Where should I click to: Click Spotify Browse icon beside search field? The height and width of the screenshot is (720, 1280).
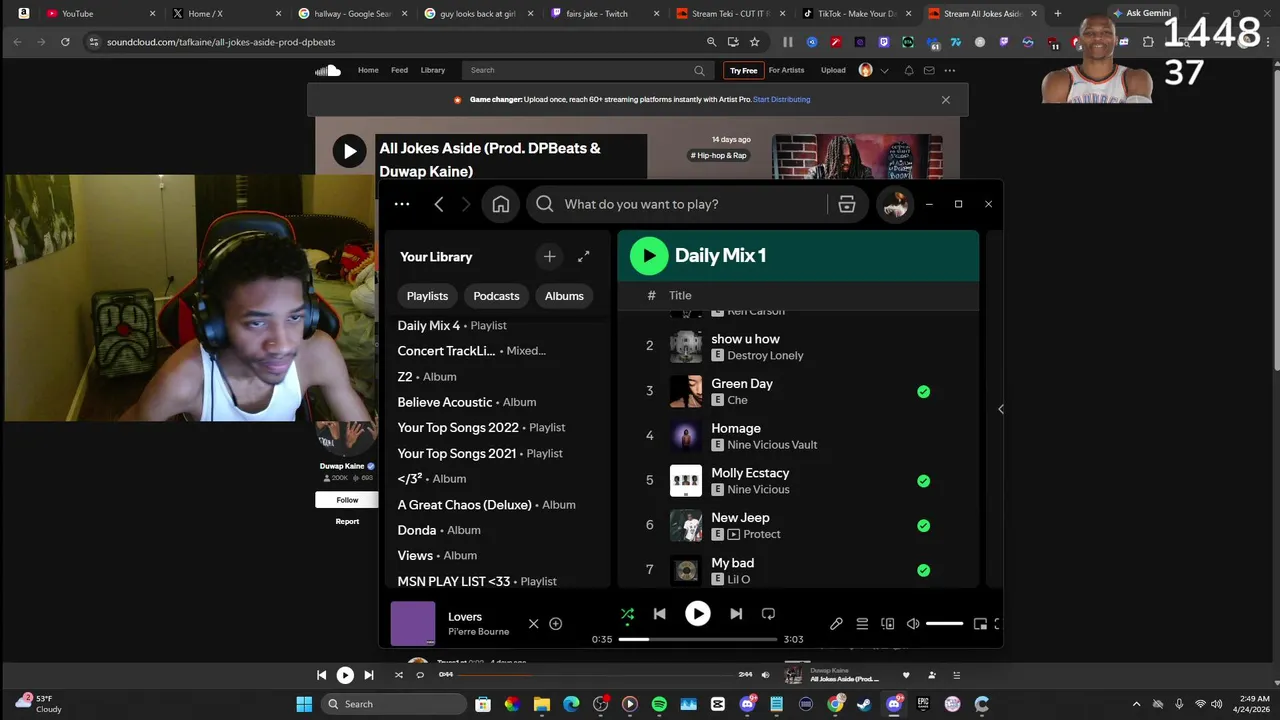point(847,204)
